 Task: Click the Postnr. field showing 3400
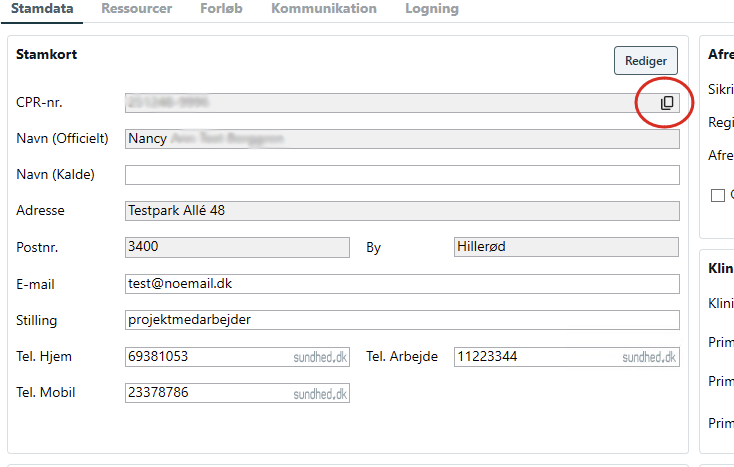(x=237, y=247)
